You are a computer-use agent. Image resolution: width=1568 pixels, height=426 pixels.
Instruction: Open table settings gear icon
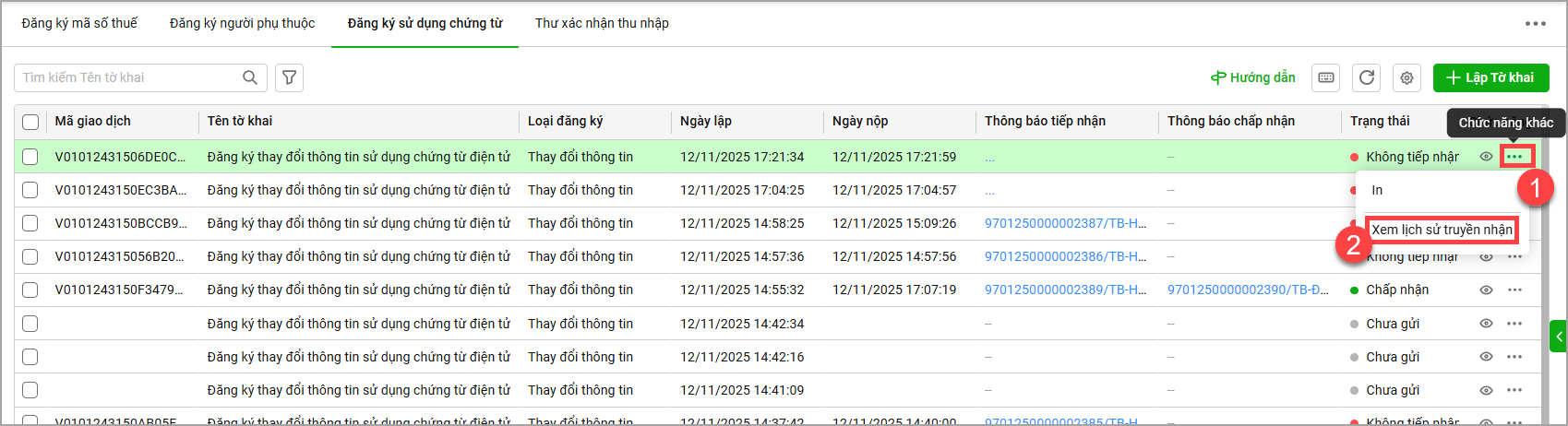[x=1406, y=78]
